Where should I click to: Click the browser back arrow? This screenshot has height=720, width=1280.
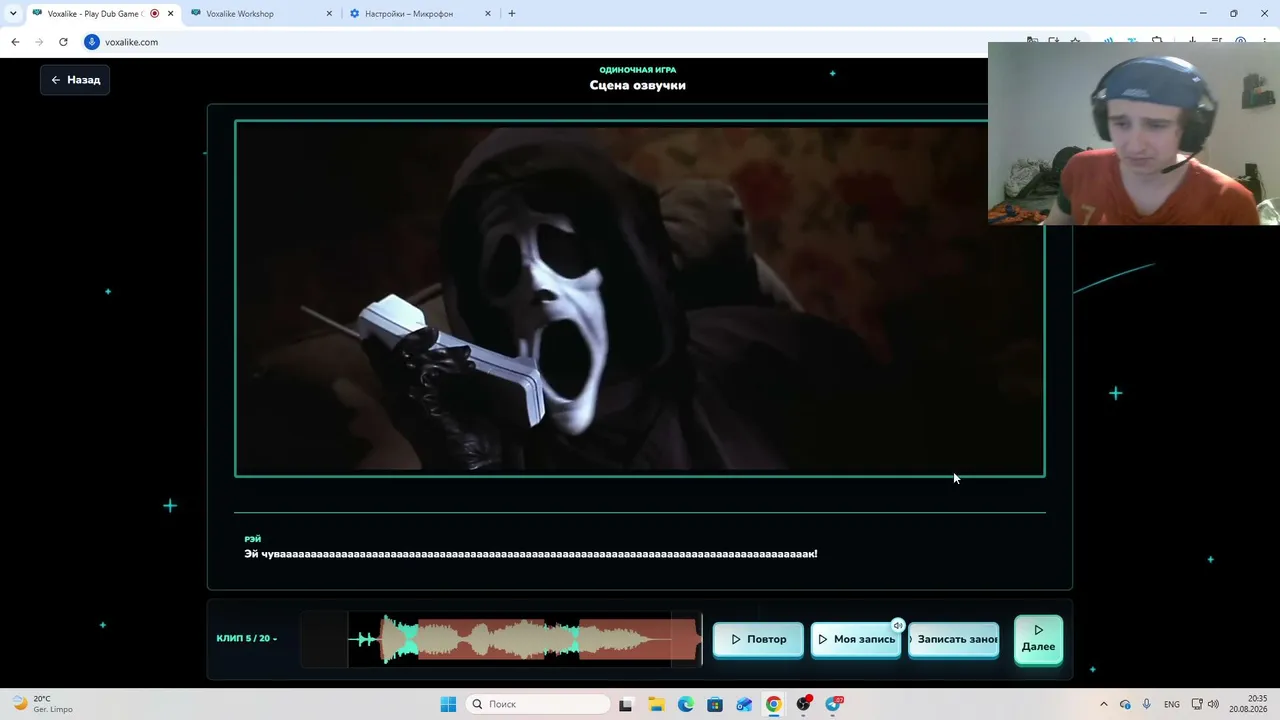point(15,42)
